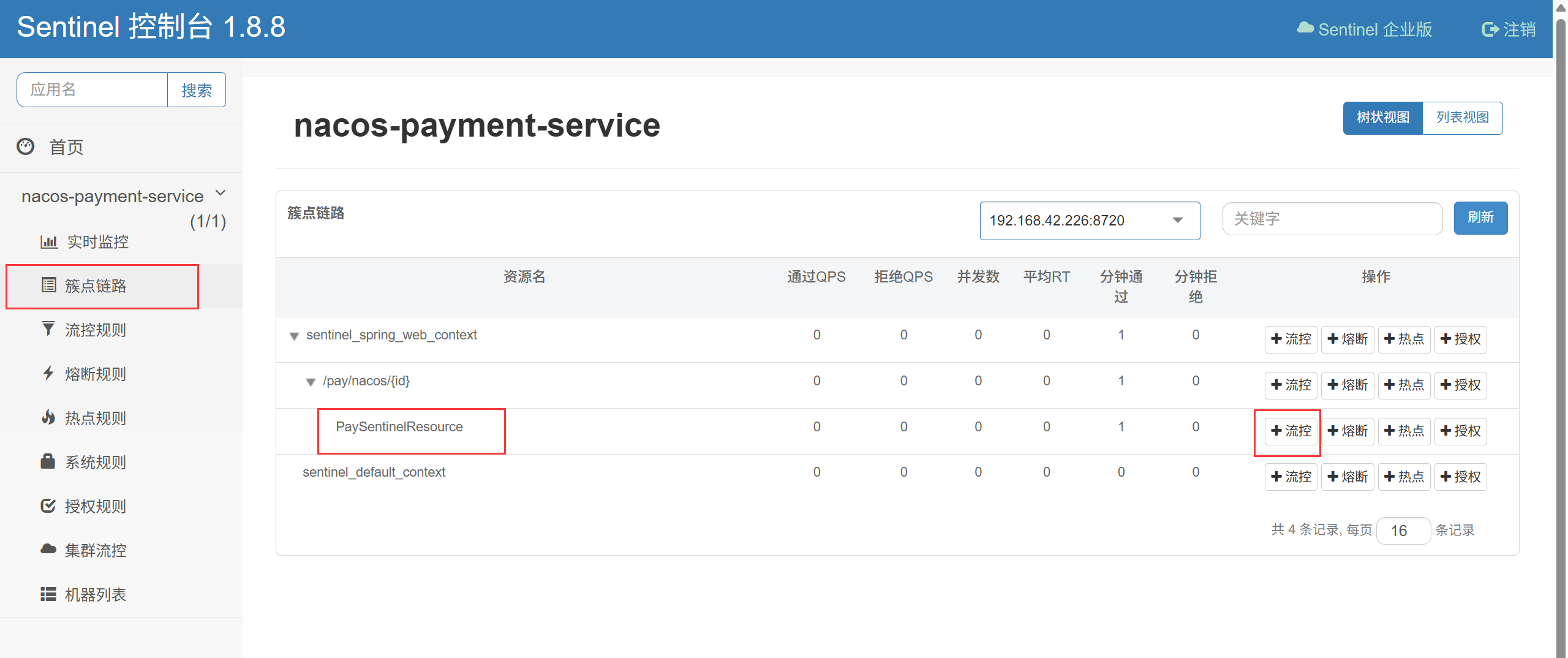Focus the 关键字 keyword field
The image size is (1568, 658).
(1332, 219)
